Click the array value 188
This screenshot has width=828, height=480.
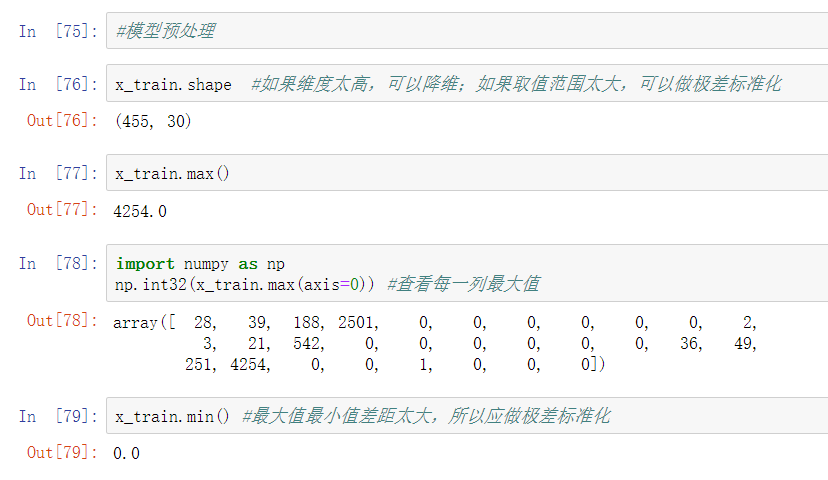tap(309, 322)
